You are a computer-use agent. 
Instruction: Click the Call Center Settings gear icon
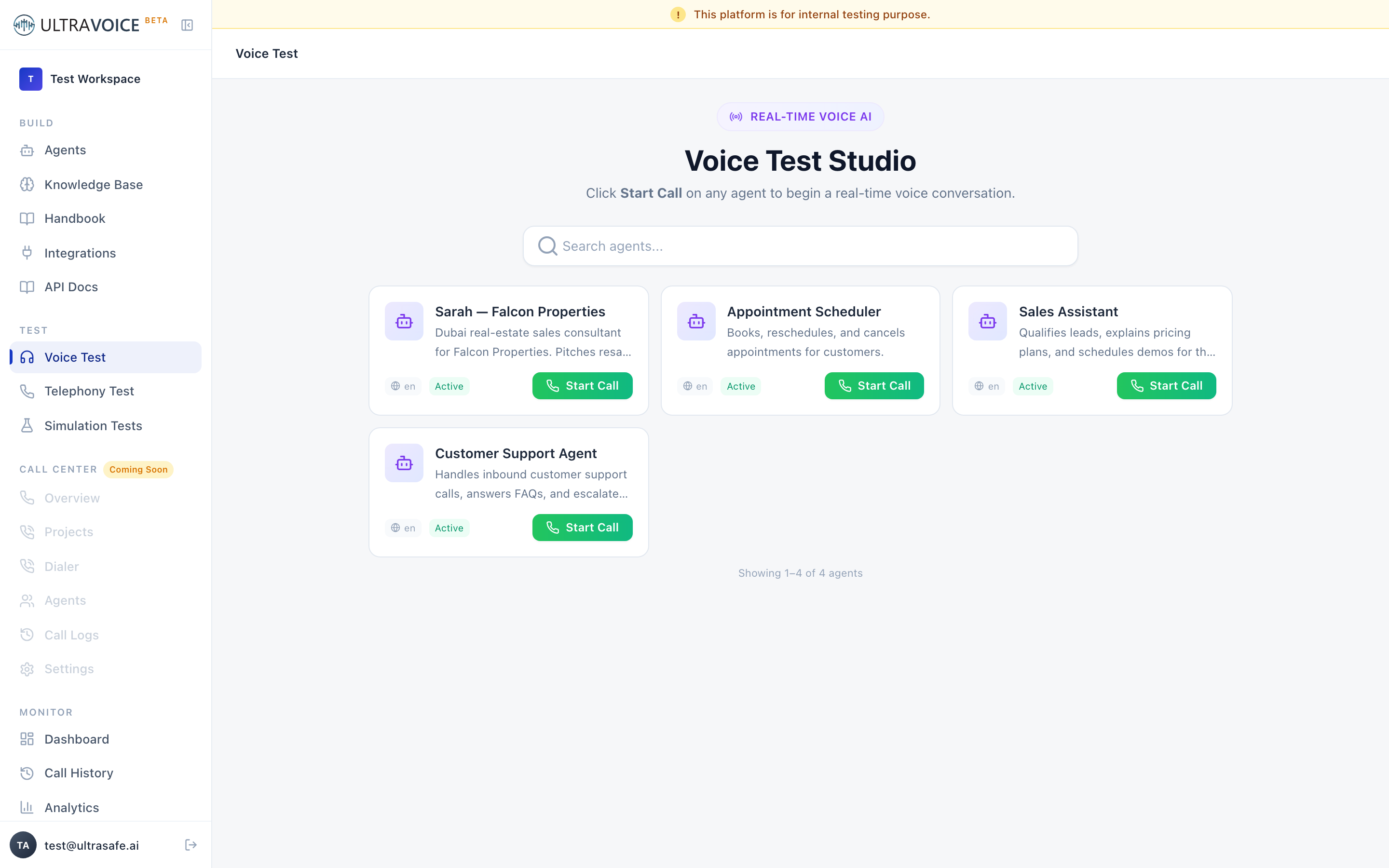[27, 669]
